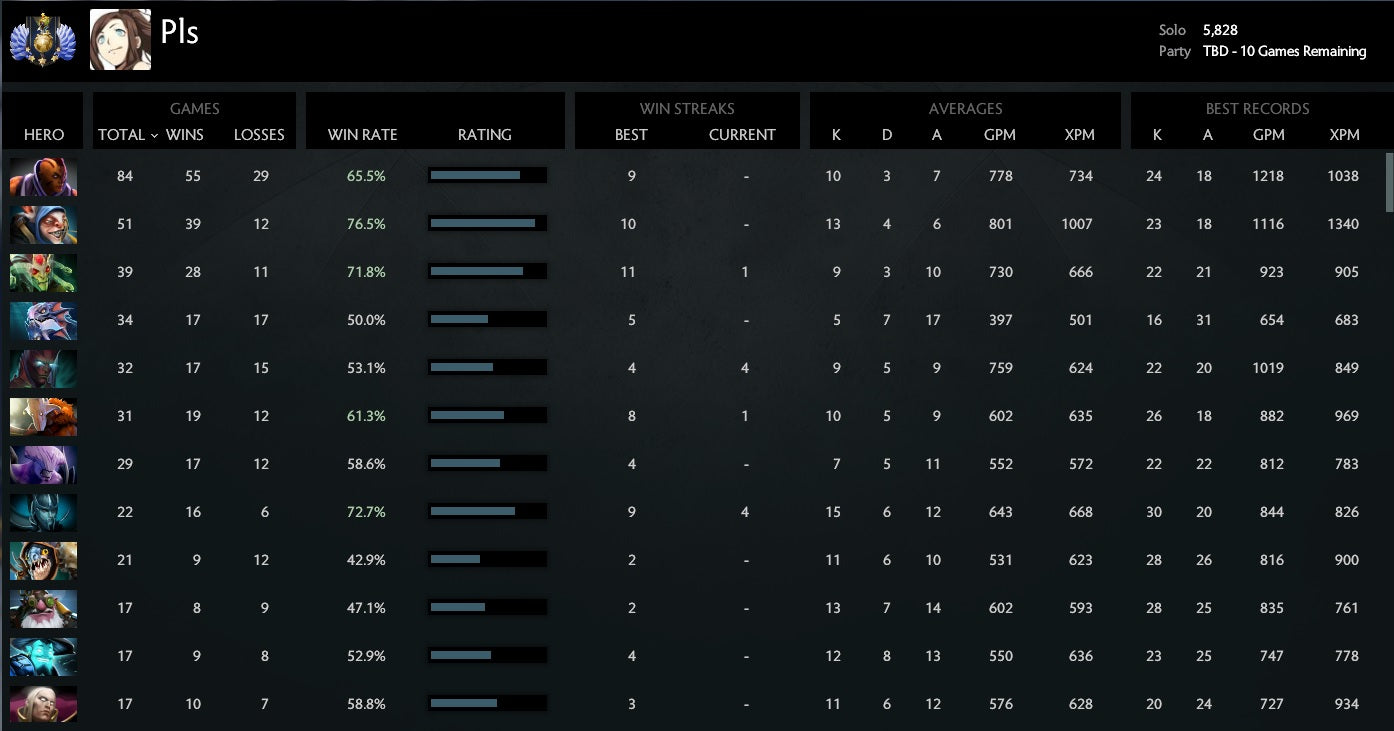
Task: Open the Invoker hero portrait
Action: pos(43,704)
